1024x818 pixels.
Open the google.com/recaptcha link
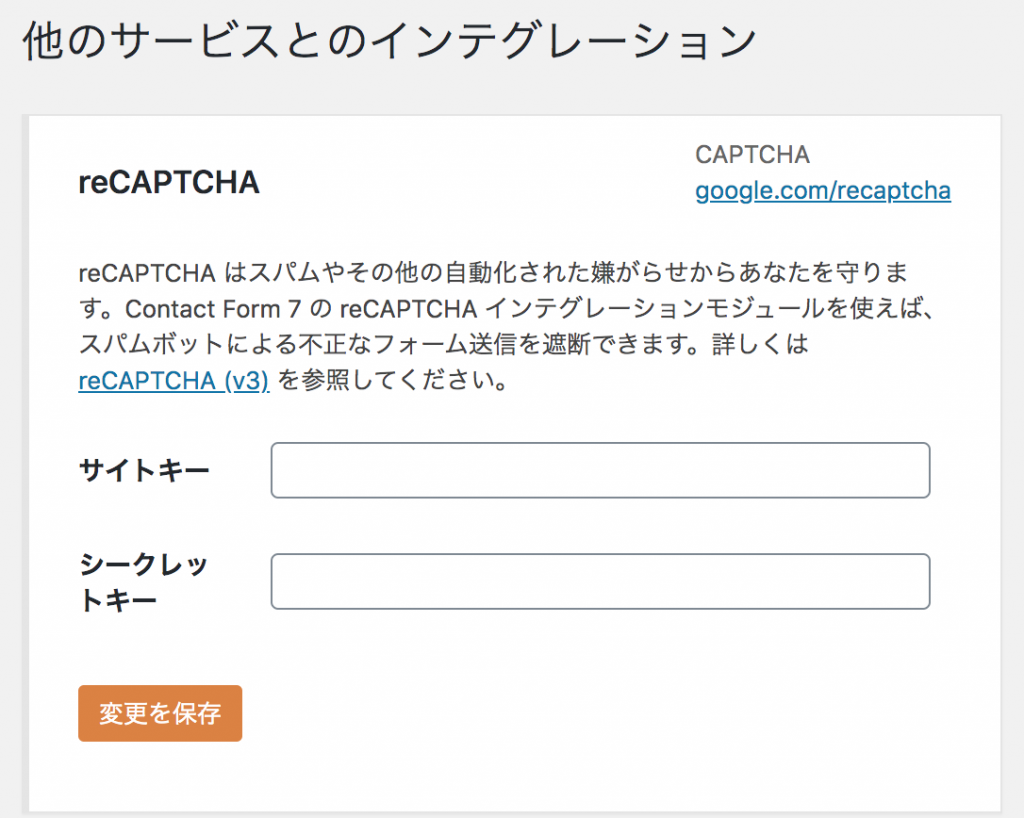point(823,191)
